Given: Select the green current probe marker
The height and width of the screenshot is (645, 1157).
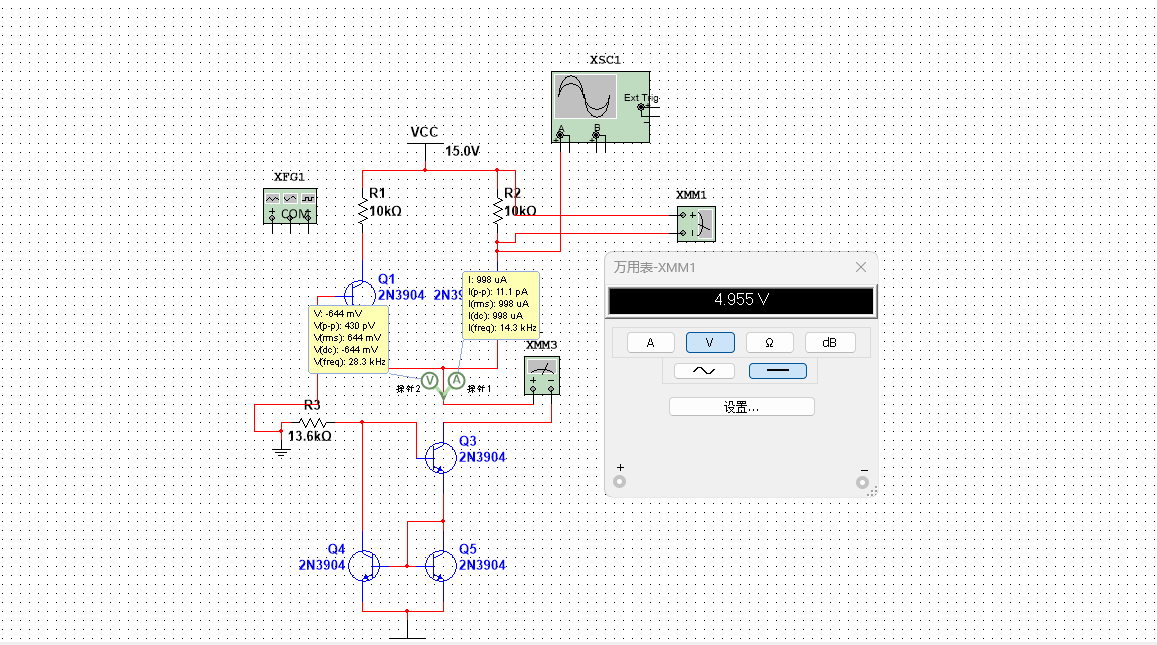Looking at the screenshot, I should pos(457,381).
